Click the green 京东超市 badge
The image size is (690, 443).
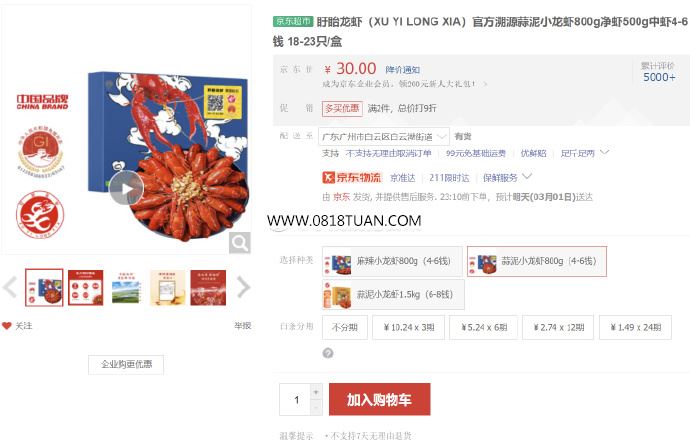click(293, 21)
